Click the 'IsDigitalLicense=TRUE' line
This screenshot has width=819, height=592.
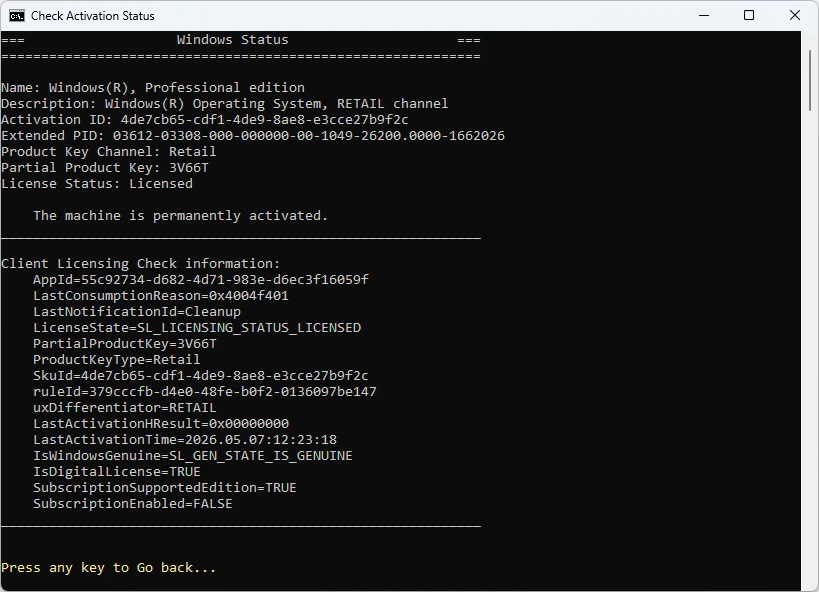(x=116, y=472)
